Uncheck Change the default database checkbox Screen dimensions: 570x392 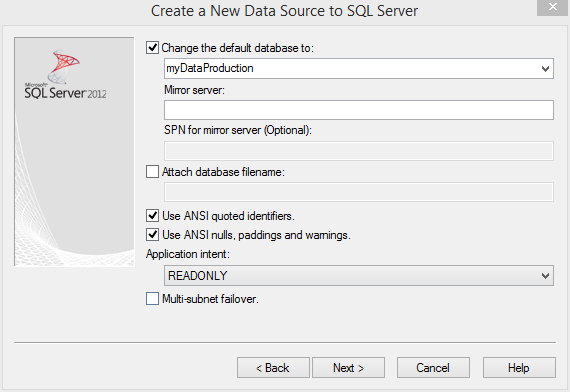152,48
